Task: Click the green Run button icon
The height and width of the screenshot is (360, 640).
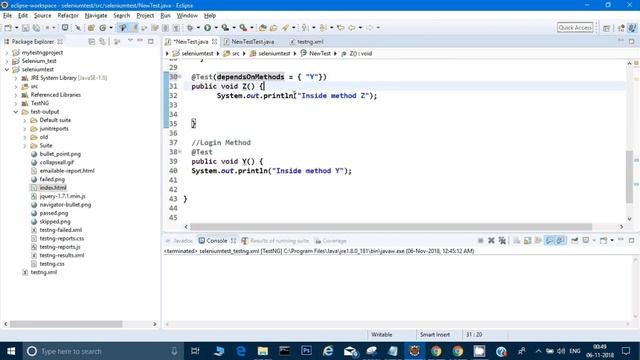Action: (208, 28)
